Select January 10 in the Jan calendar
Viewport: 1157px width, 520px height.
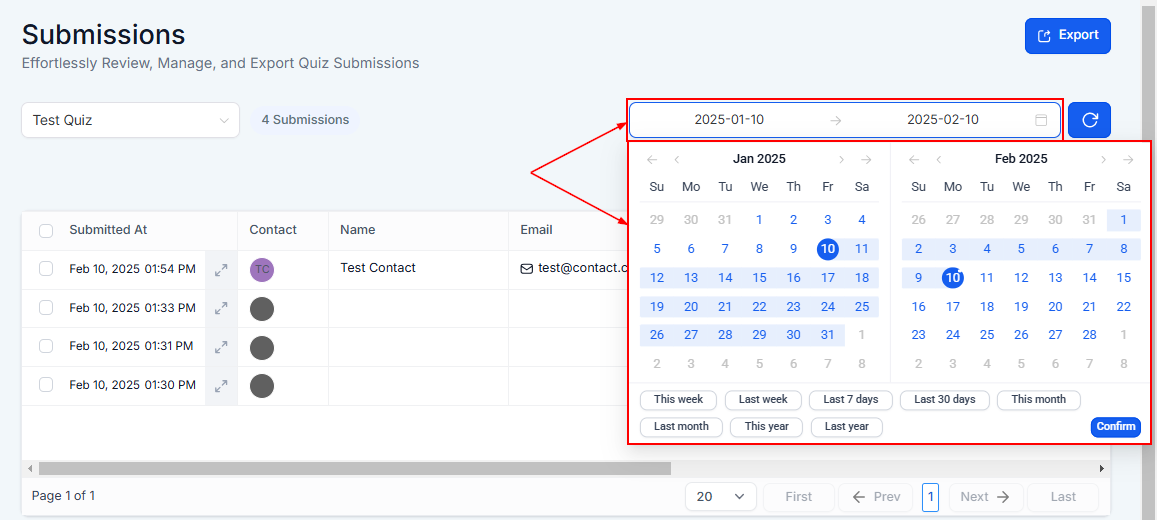pos(828,249)
